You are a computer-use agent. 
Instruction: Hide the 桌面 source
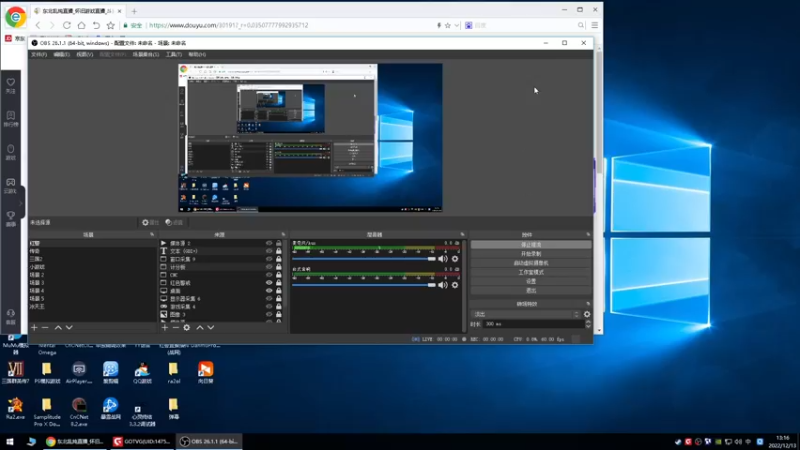tap(269, 291)
